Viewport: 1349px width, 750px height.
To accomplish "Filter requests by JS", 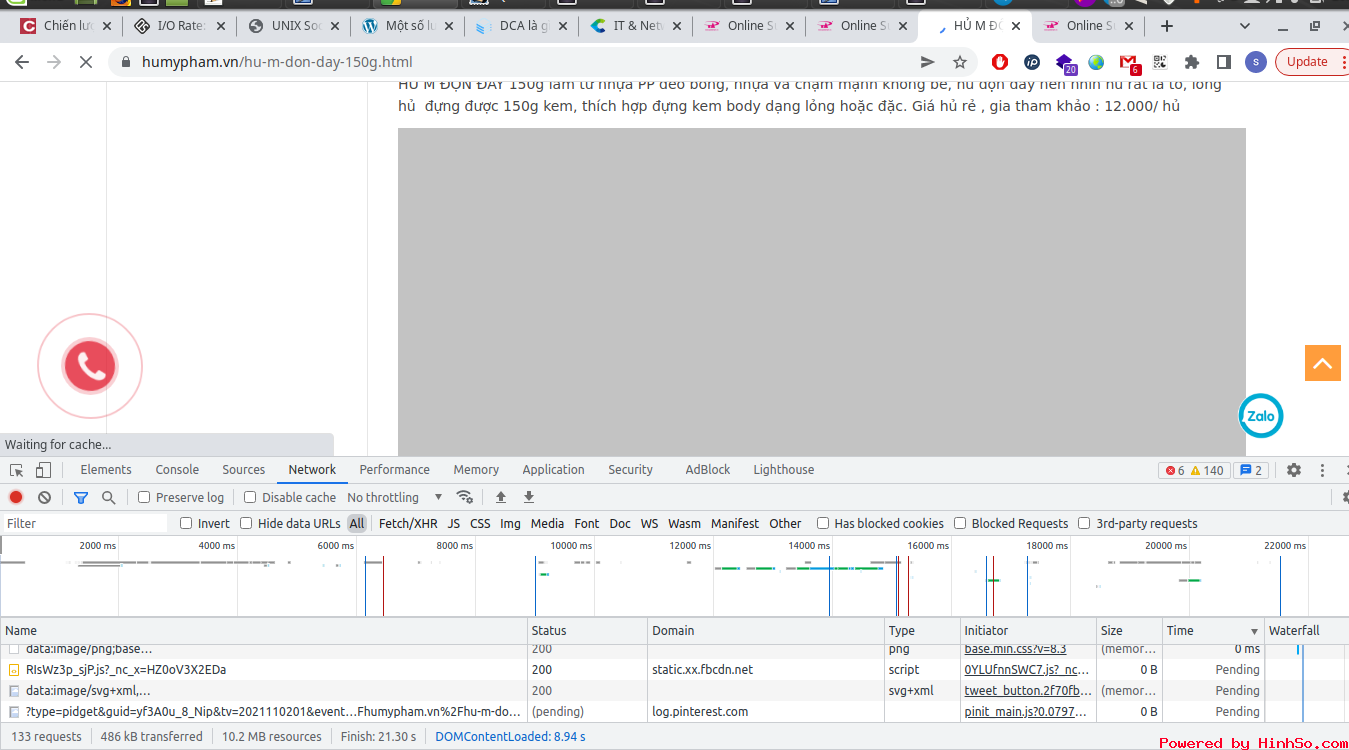I will tap(454, 523).
